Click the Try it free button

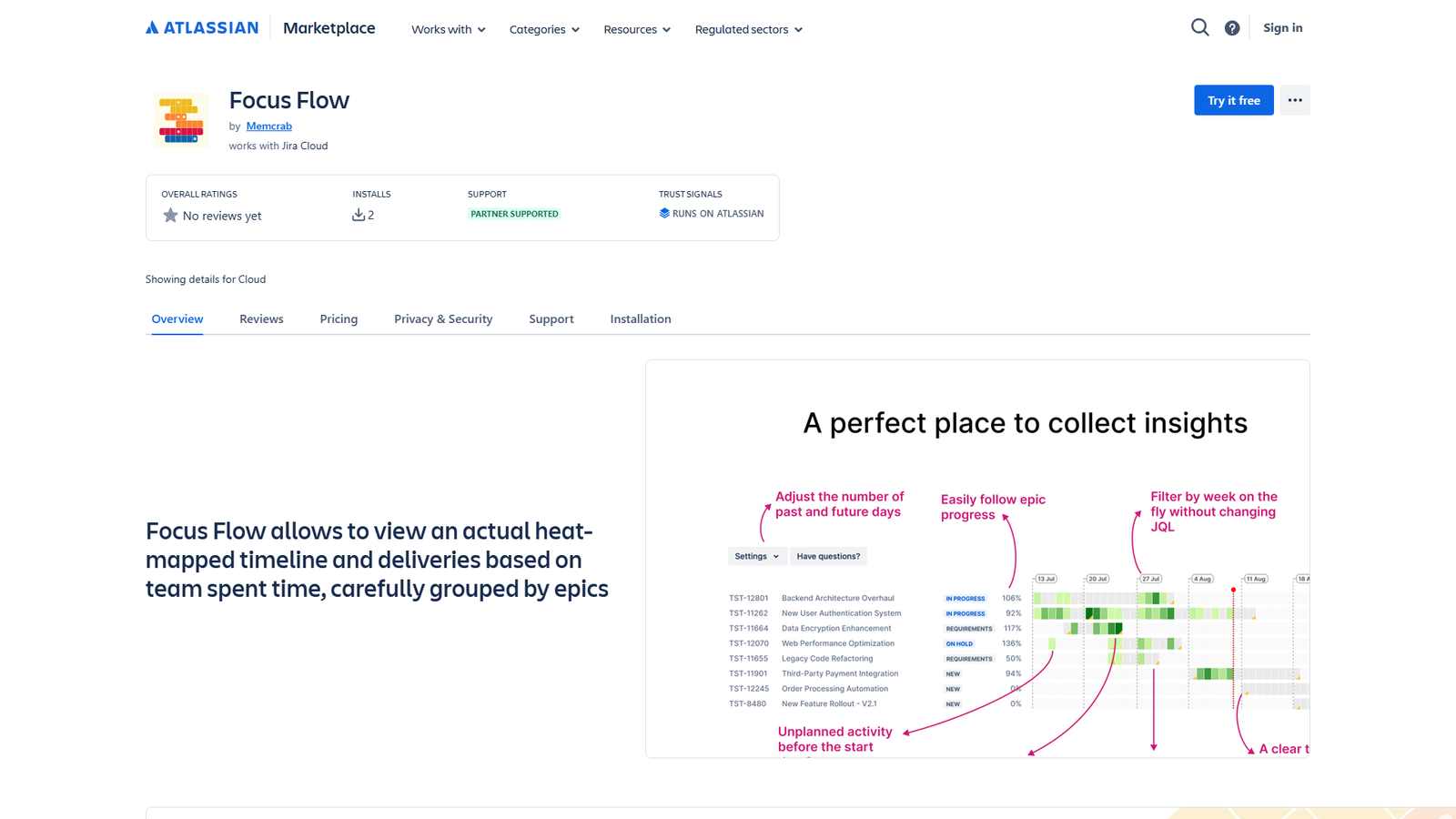point(1233,100)
